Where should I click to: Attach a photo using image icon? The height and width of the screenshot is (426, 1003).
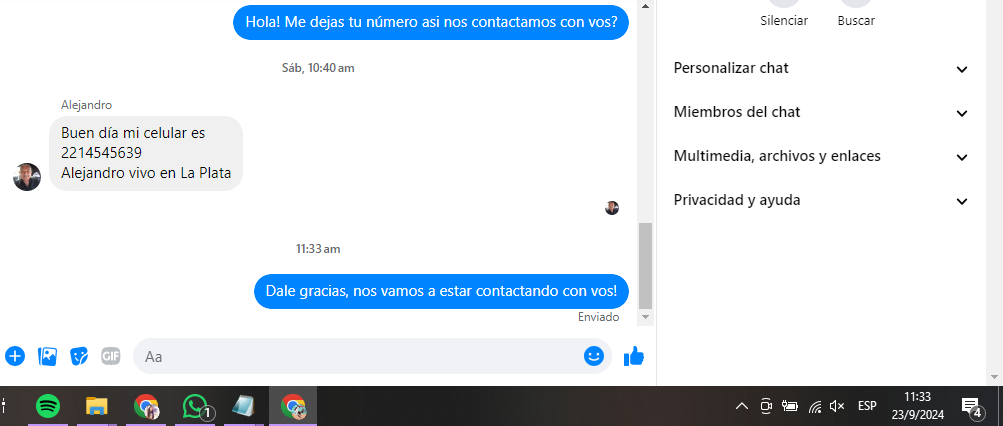47,356
